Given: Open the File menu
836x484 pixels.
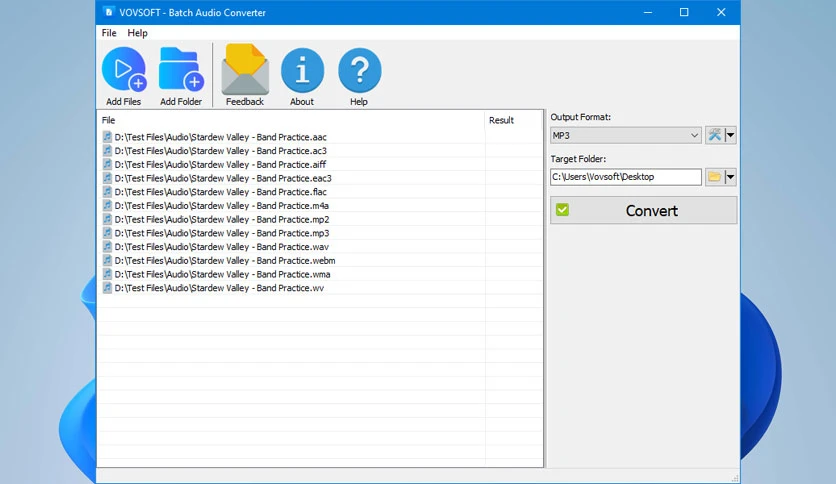Looking at the screenshot, I should tap(109, 33).
